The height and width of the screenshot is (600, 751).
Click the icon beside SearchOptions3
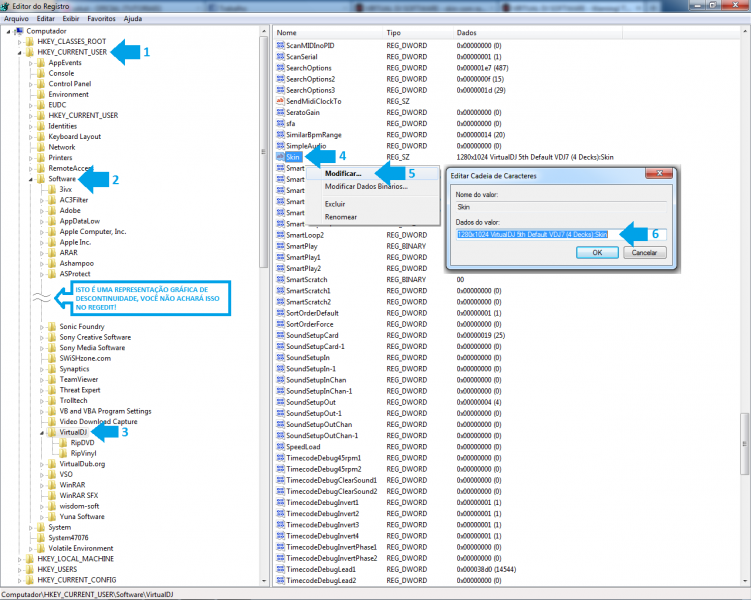pos(281,90)
